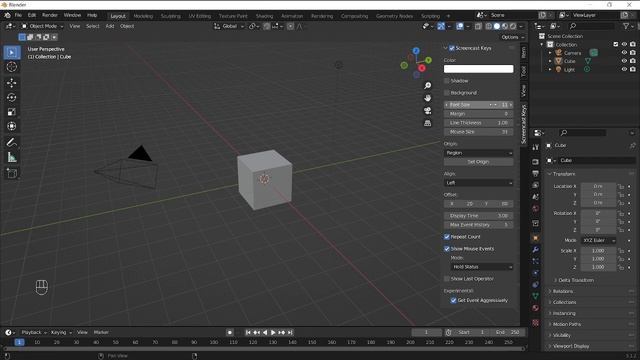This screenshot has height=360, width=640.
Task: Jump to the timeline start frame
Action: (248, 333)
